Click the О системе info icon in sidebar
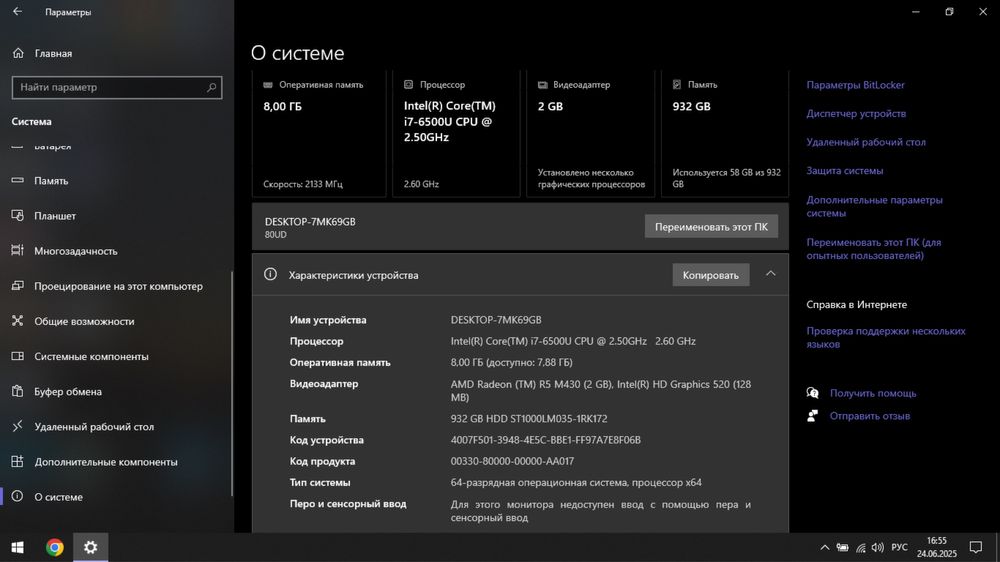 [x=17, y=496]
